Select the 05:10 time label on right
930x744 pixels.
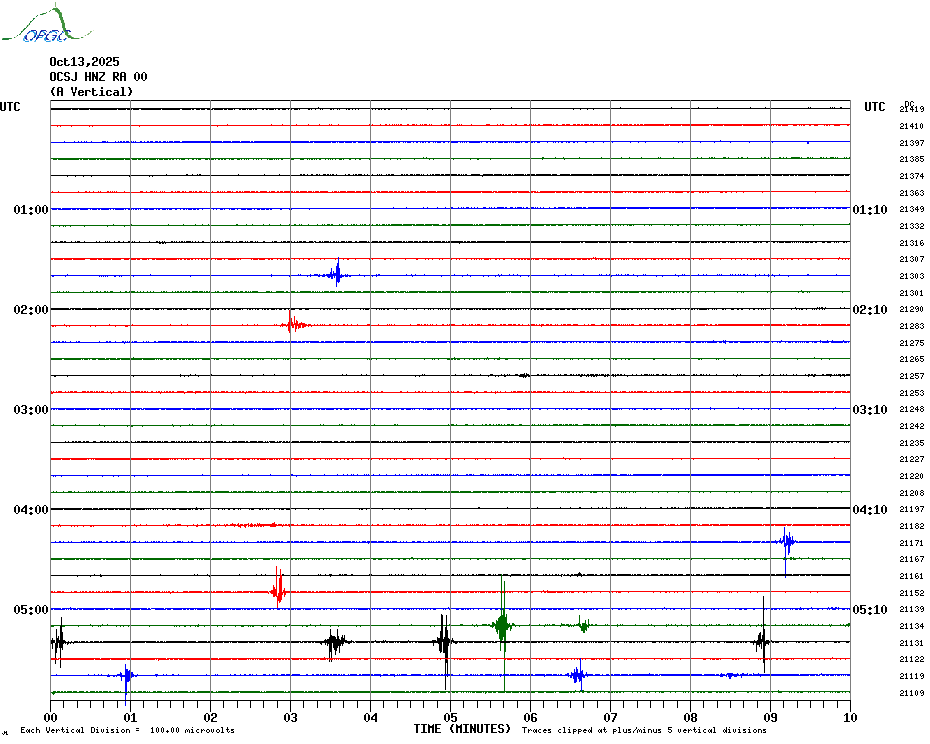pos(869,610)
